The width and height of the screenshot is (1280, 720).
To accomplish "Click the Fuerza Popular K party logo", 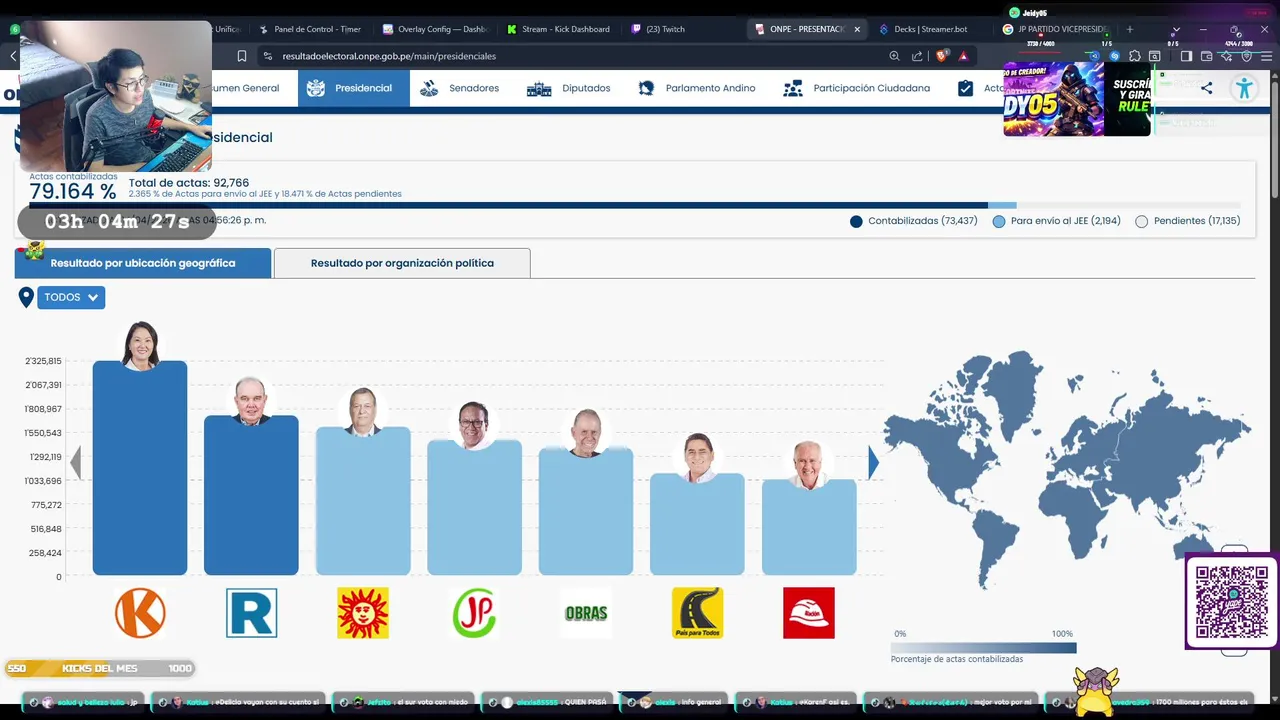I will coord(140,613).
